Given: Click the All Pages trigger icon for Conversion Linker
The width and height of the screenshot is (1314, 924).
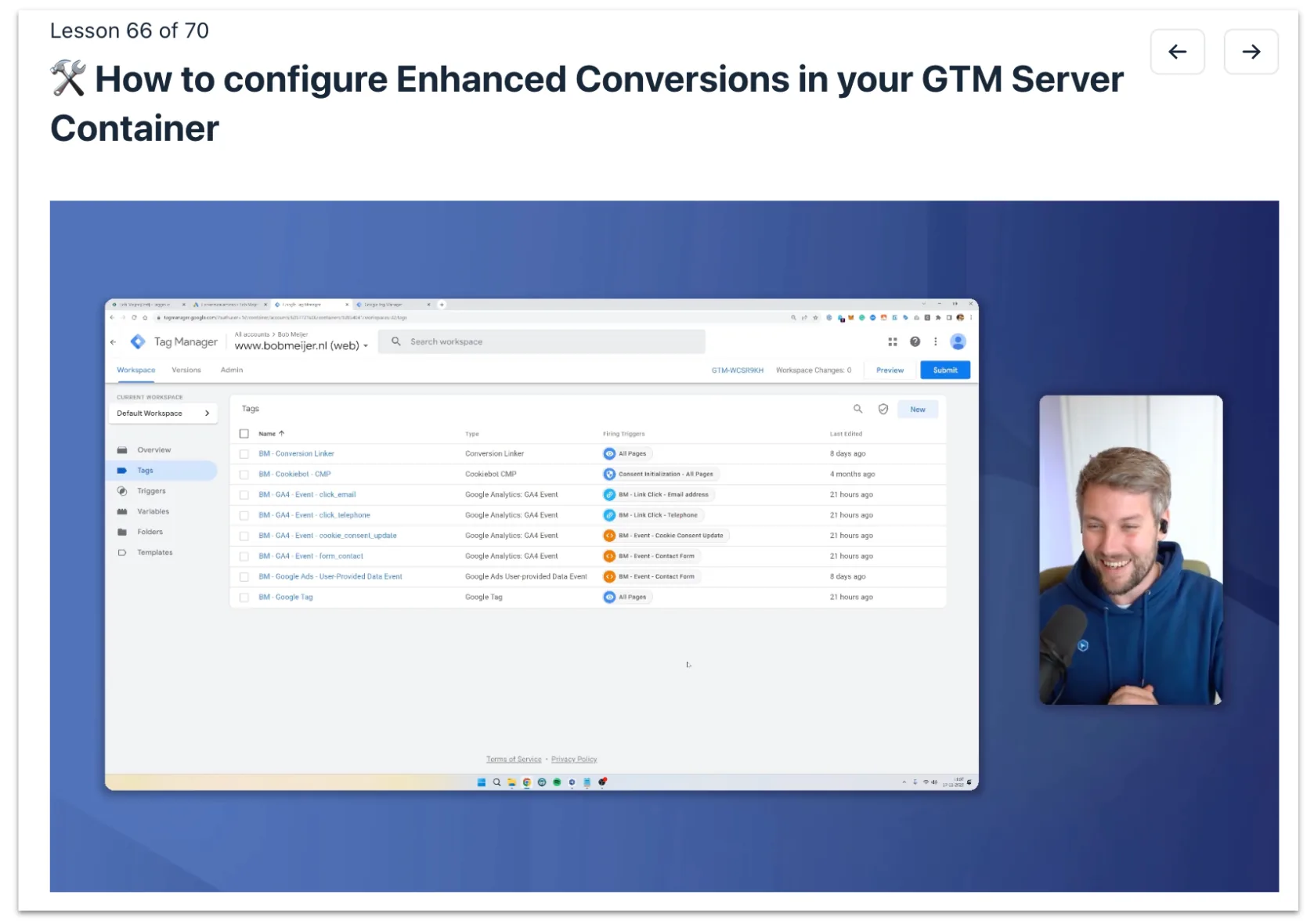Looking at the screenshot, I should [609, 453].
